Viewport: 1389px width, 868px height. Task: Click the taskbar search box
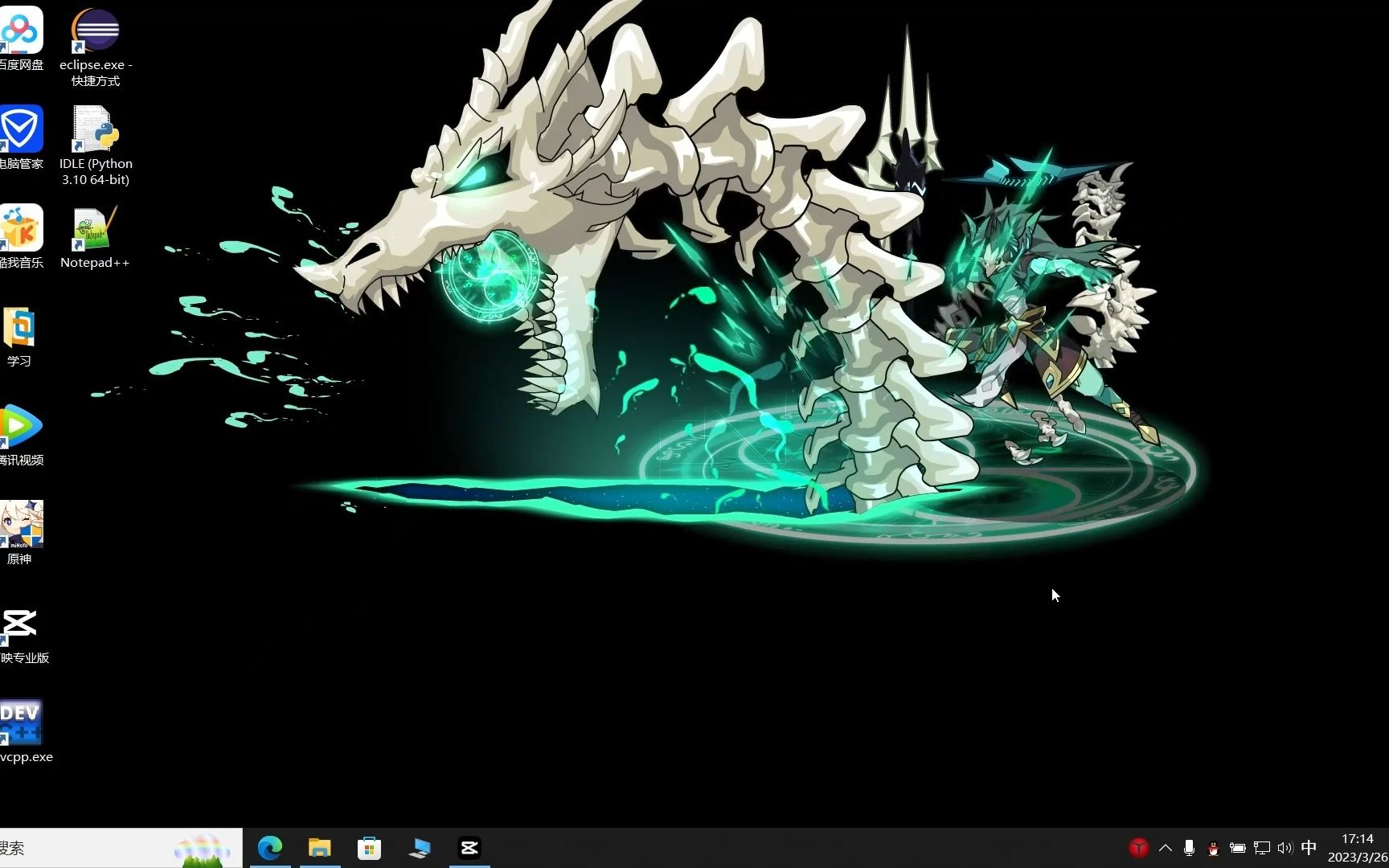121,848
